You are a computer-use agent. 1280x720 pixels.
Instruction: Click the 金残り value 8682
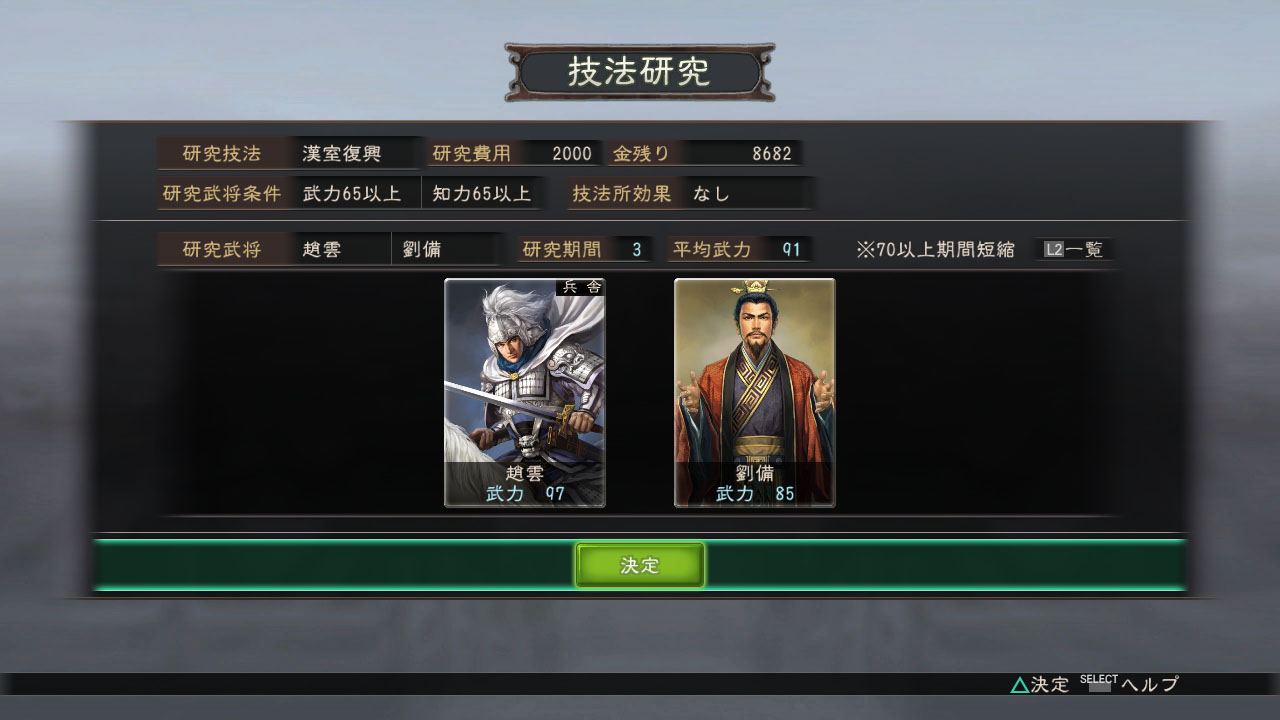(772, 154)
